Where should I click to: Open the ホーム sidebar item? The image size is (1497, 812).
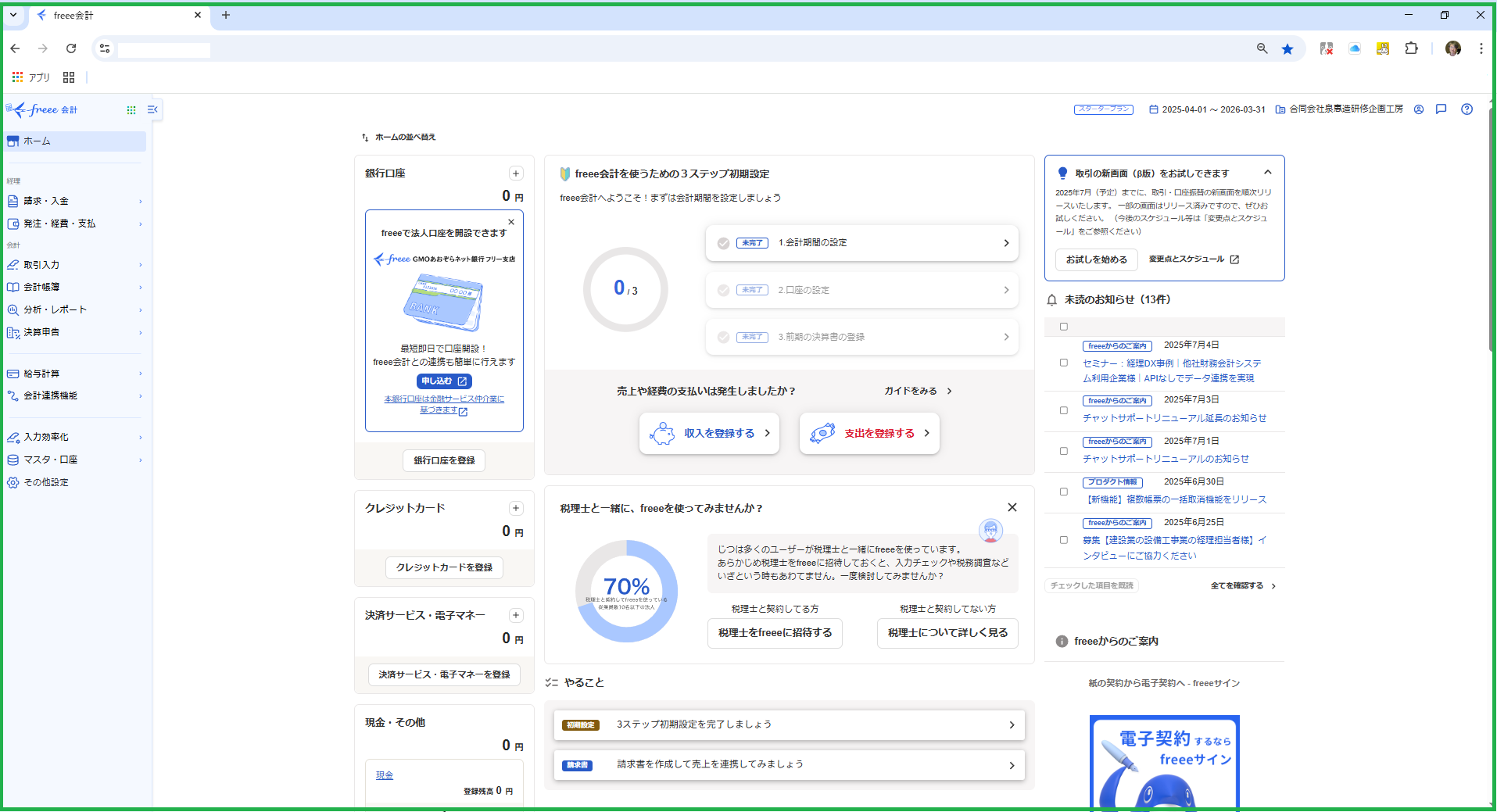75,141
